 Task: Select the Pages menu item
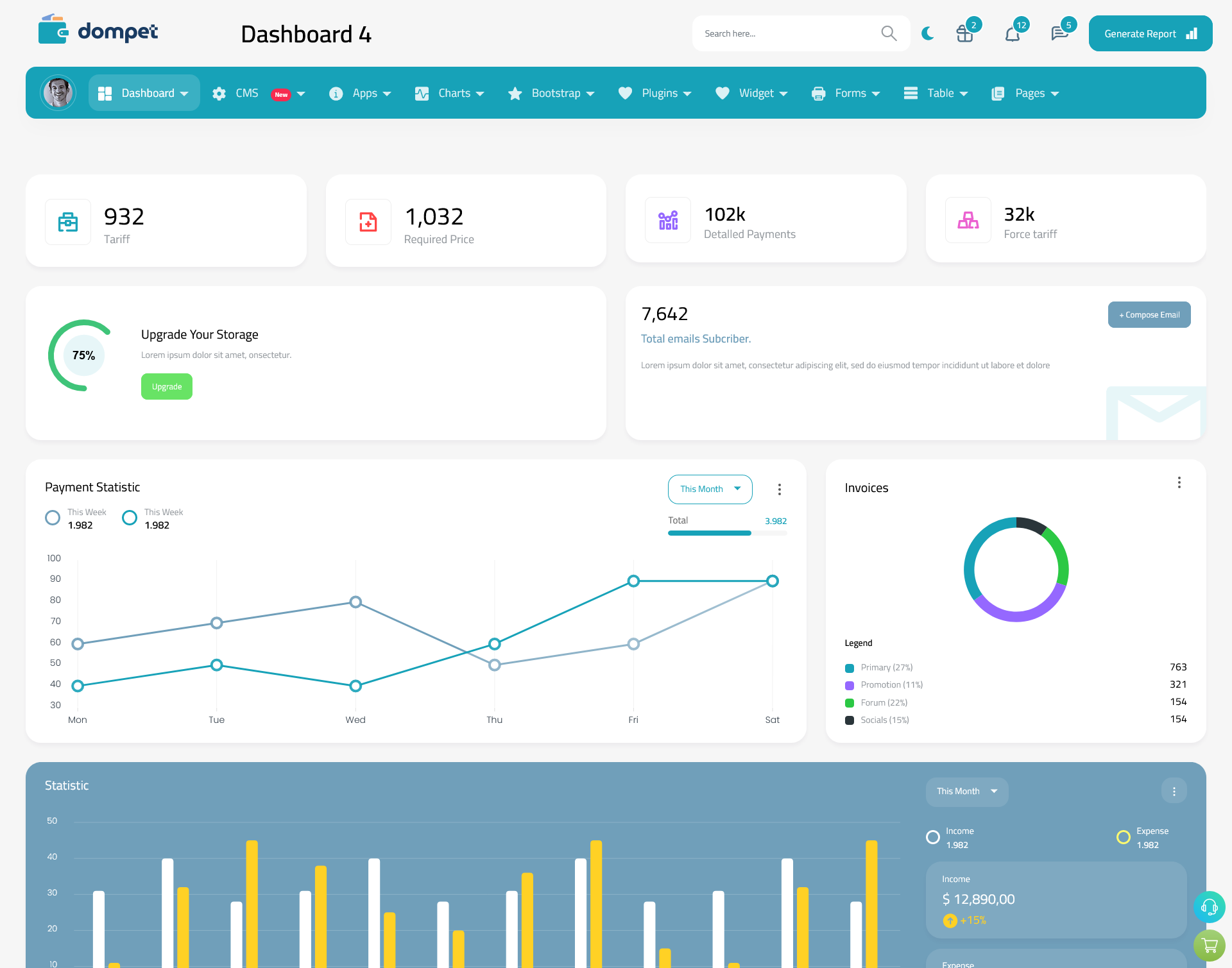1025,93
